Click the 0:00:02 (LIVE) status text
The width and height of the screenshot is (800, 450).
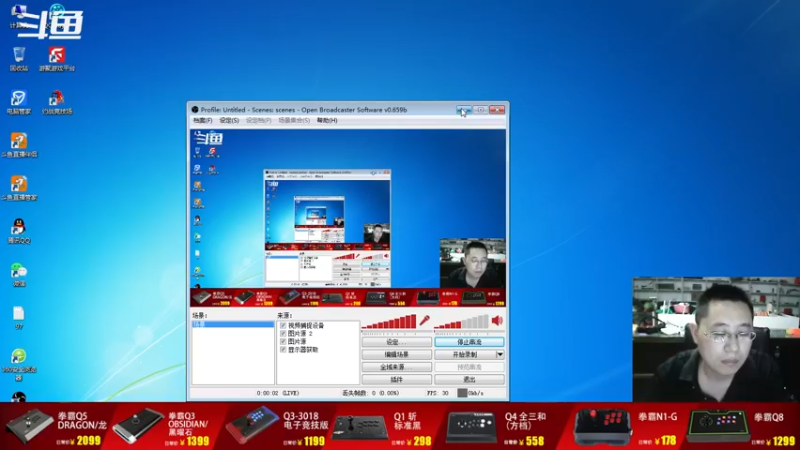278,393
